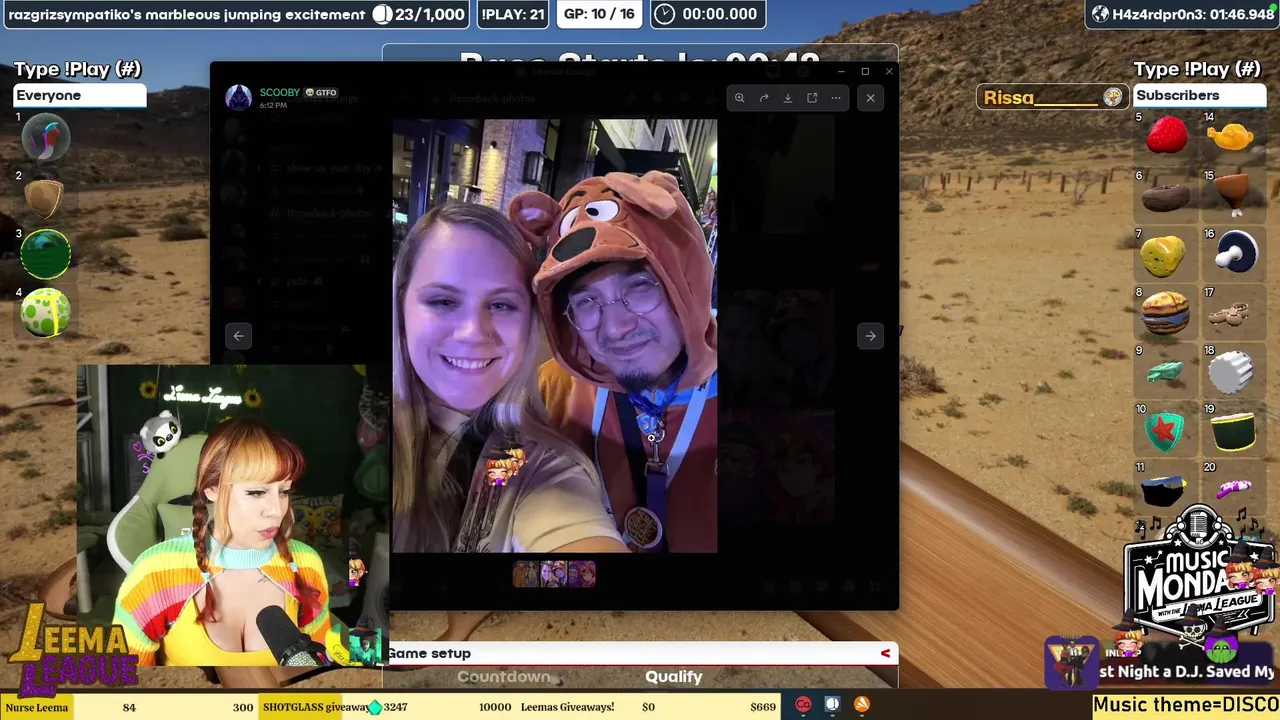
Task: Click the SCOOBY username
Action: [x=279, y=92]
